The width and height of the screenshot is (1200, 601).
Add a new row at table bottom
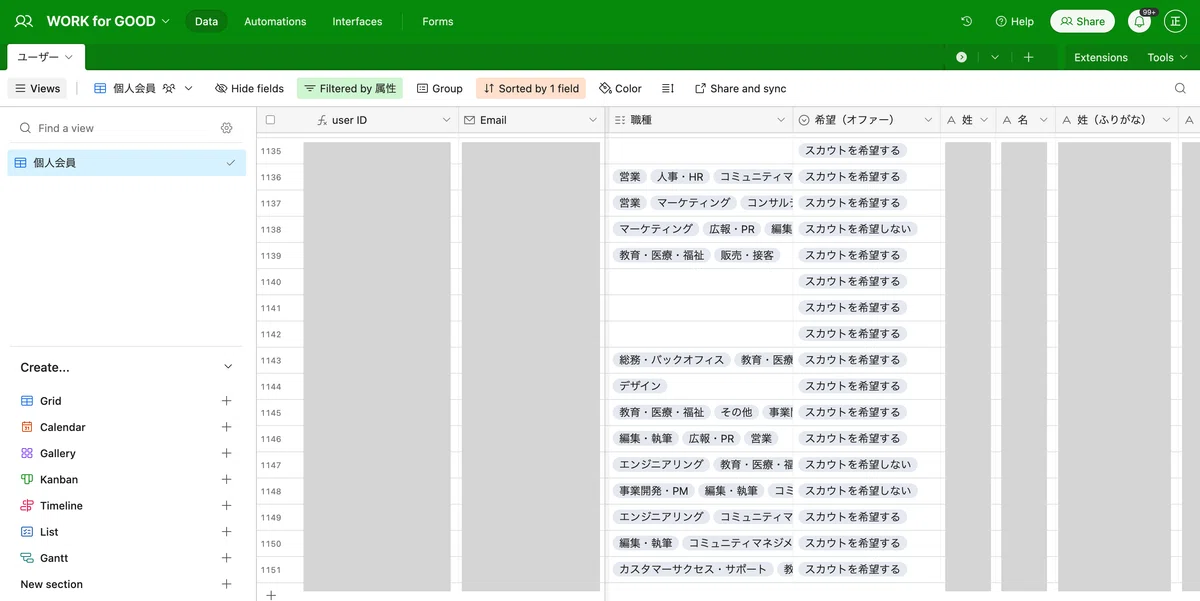pos(270,594)
